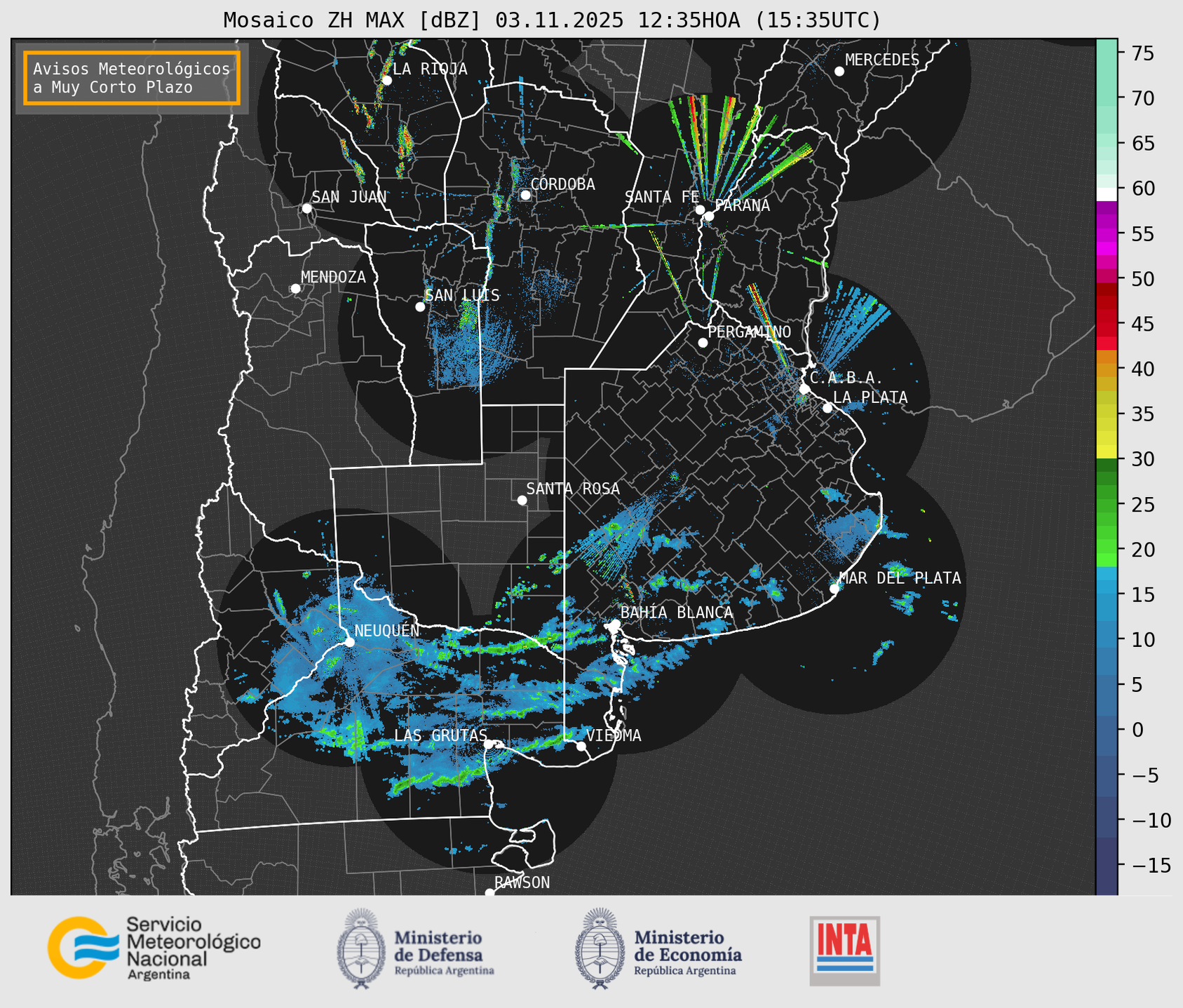Image resolution: width=1183 pixels, height=1008 pixels.
Task: Click the PARANÁ city marker dot
Action: coord(709,216)
